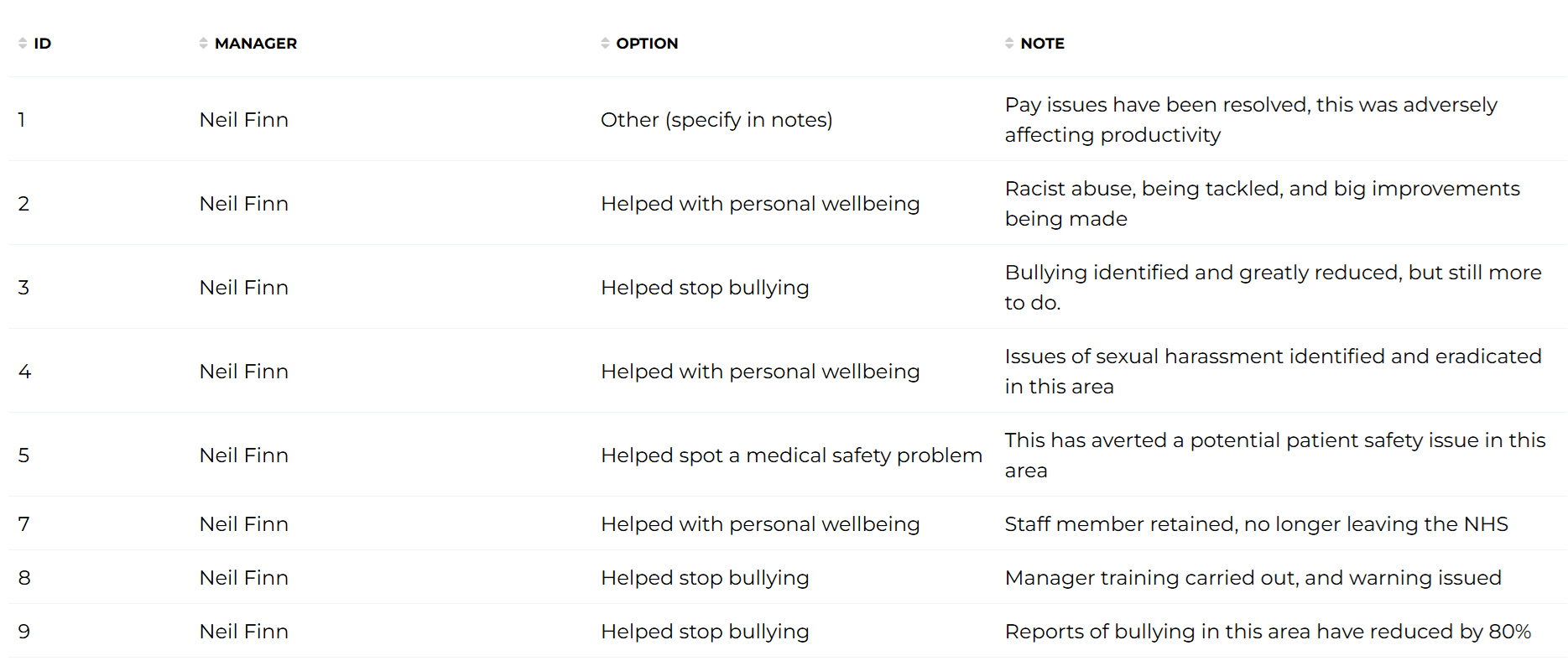Select 'Helped spot a medical safety problem' cell
This screenshot has width=1568, height=661.
(791, 455)
